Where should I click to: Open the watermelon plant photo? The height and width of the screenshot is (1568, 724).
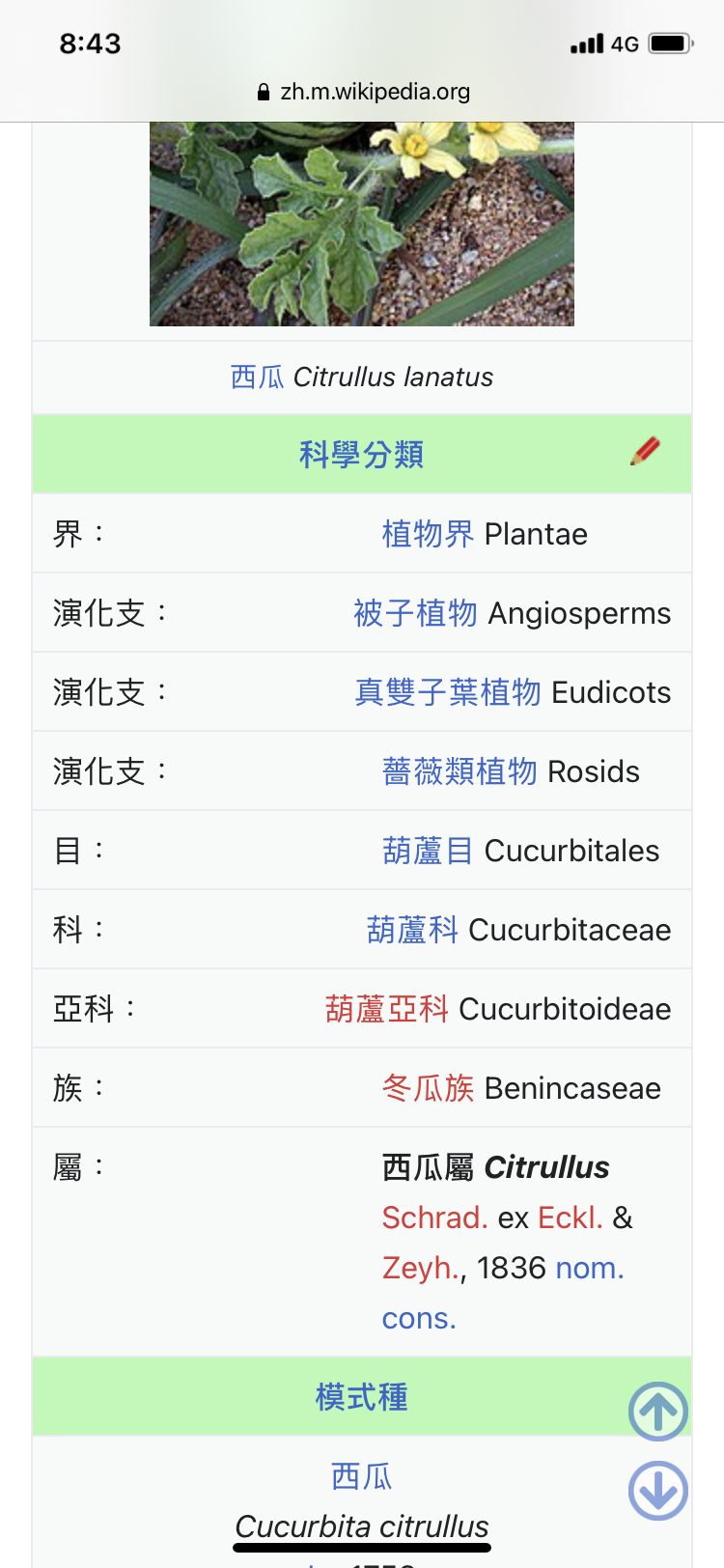(x=362, y=224)
